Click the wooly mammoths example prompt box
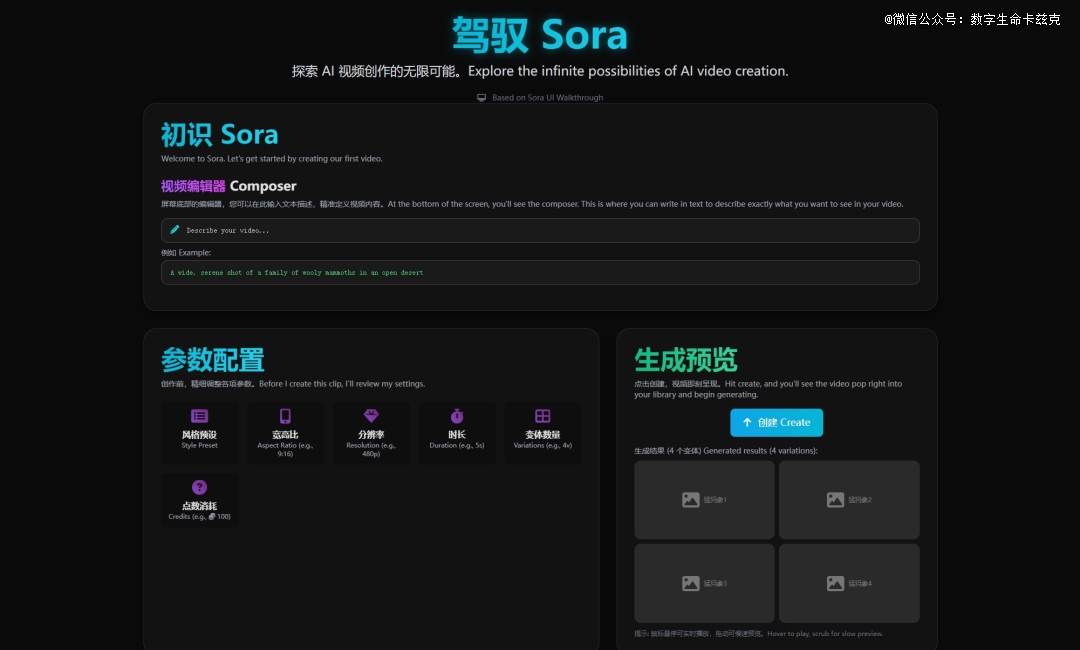Screen dimensions: 1080x650 tap(540, 273)
